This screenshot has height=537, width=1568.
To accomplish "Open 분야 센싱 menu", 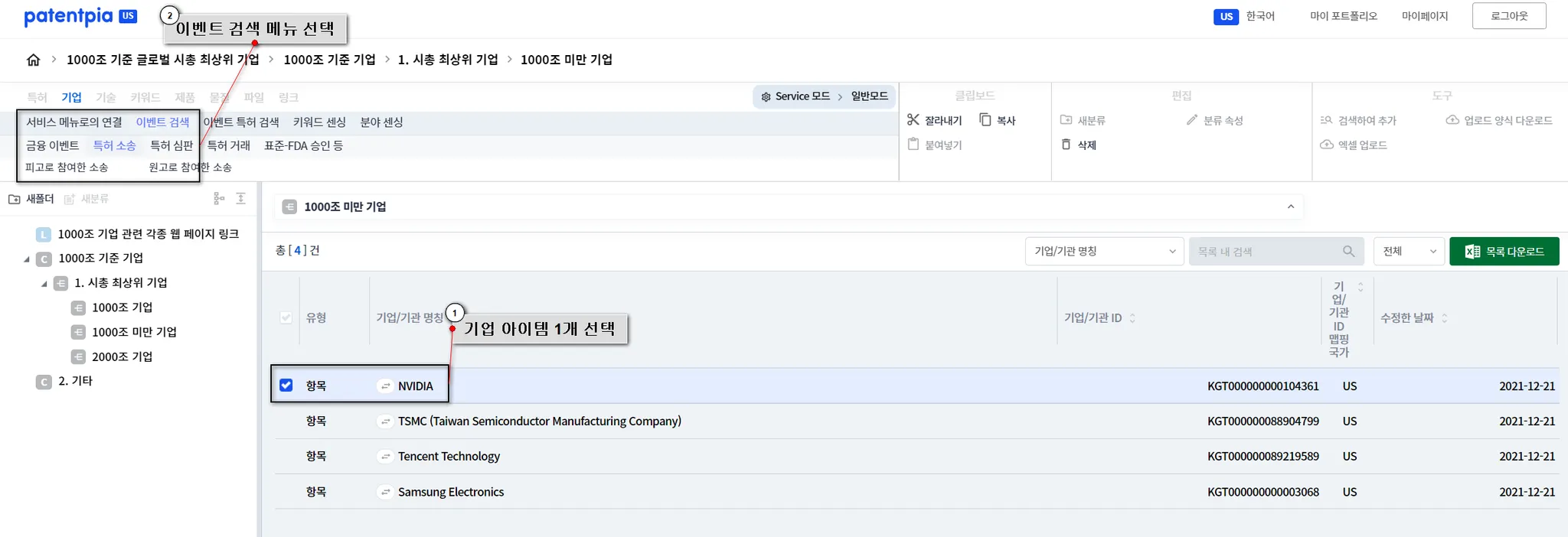I will pyautogui.click(x=381, y=122).
